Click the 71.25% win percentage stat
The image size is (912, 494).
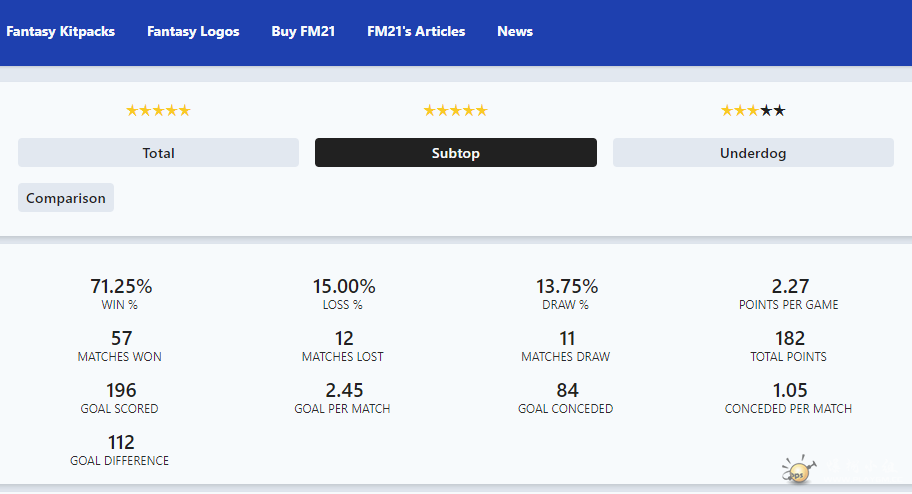(121, 287)
